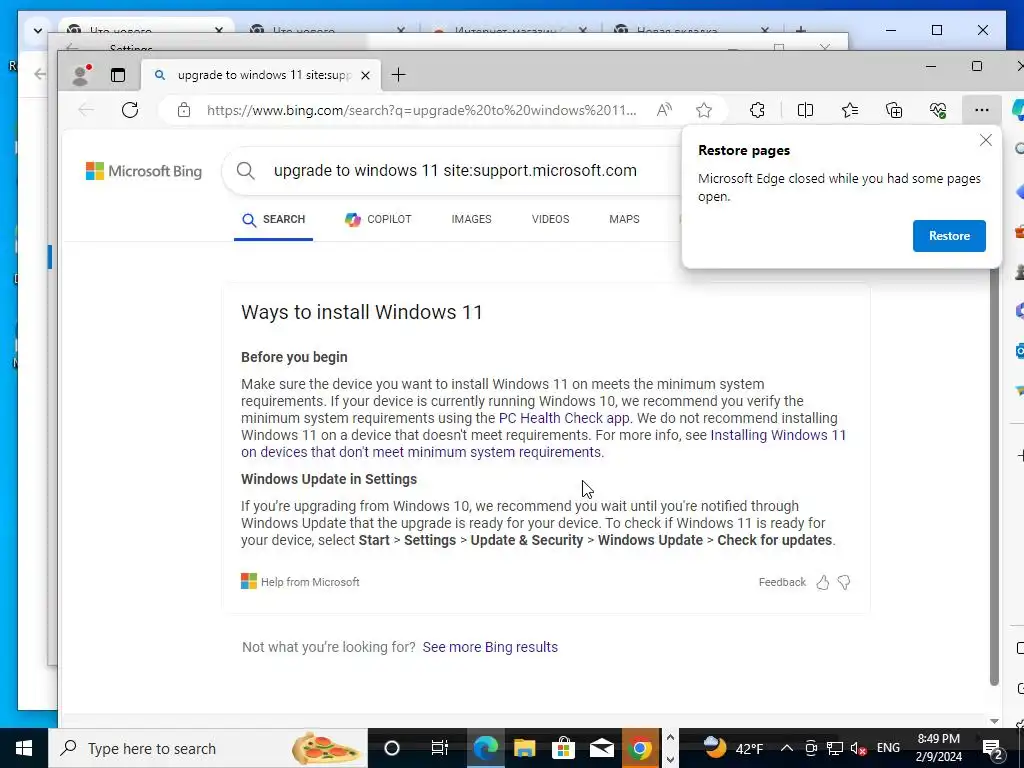This screenshot has width=1024, height=768.
Task: Open Collections icon
Action: (894, 110)
